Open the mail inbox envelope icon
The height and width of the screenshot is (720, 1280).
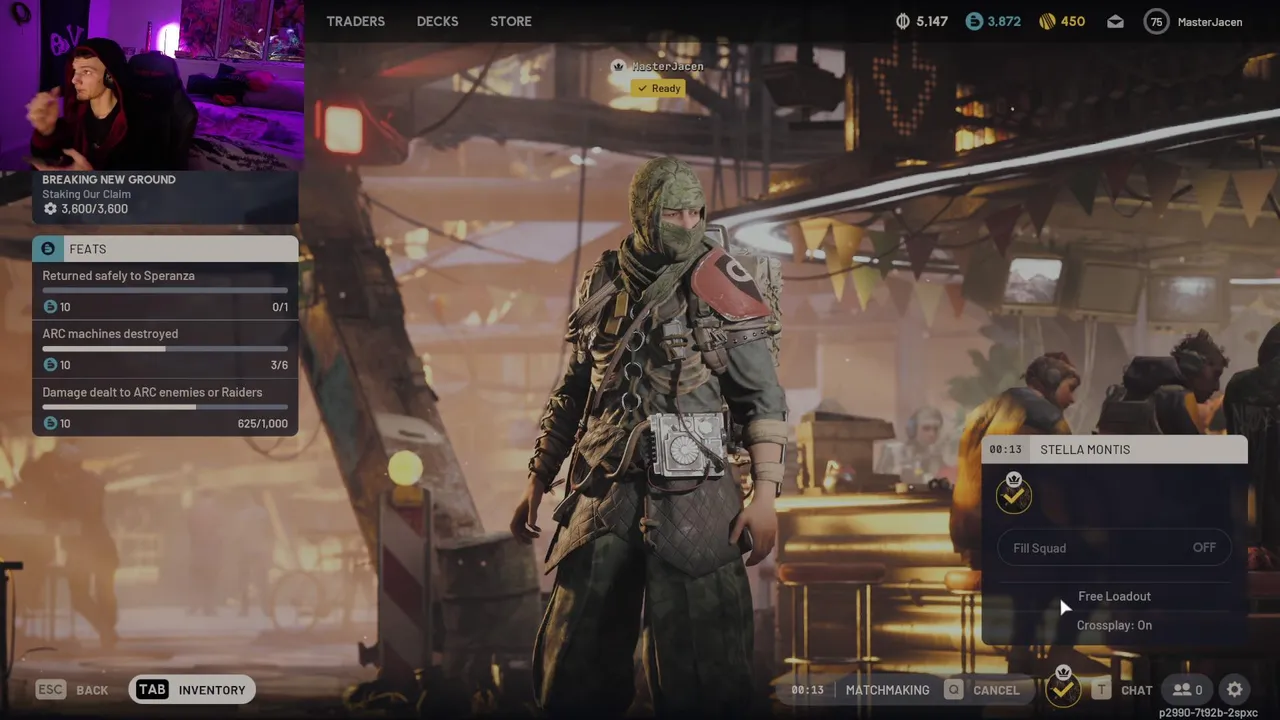[1115, 22]
